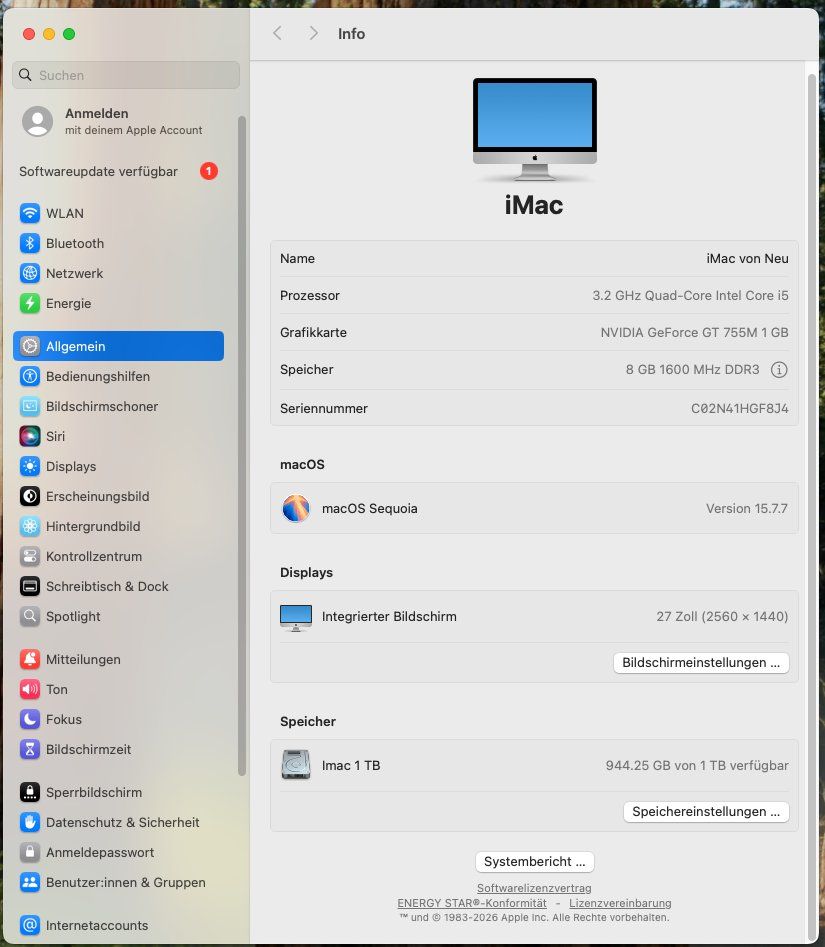Viewport: 825px width, 947px height.
Task: Click the Bluetooth icon in sidebar
Action: (30, 243)
